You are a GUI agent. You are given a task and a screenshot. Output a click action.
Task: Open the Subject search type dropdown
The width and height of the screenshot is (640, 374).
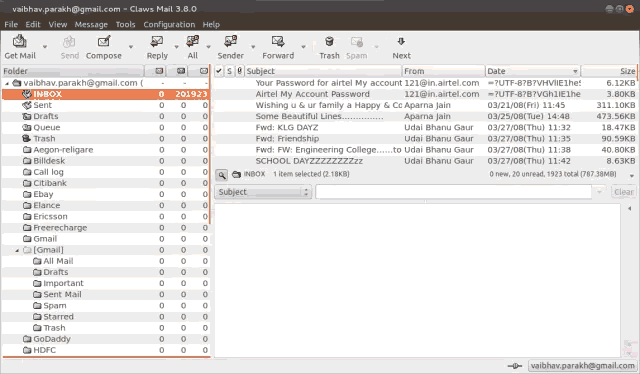pyautogui.click(x=263, y=192)
